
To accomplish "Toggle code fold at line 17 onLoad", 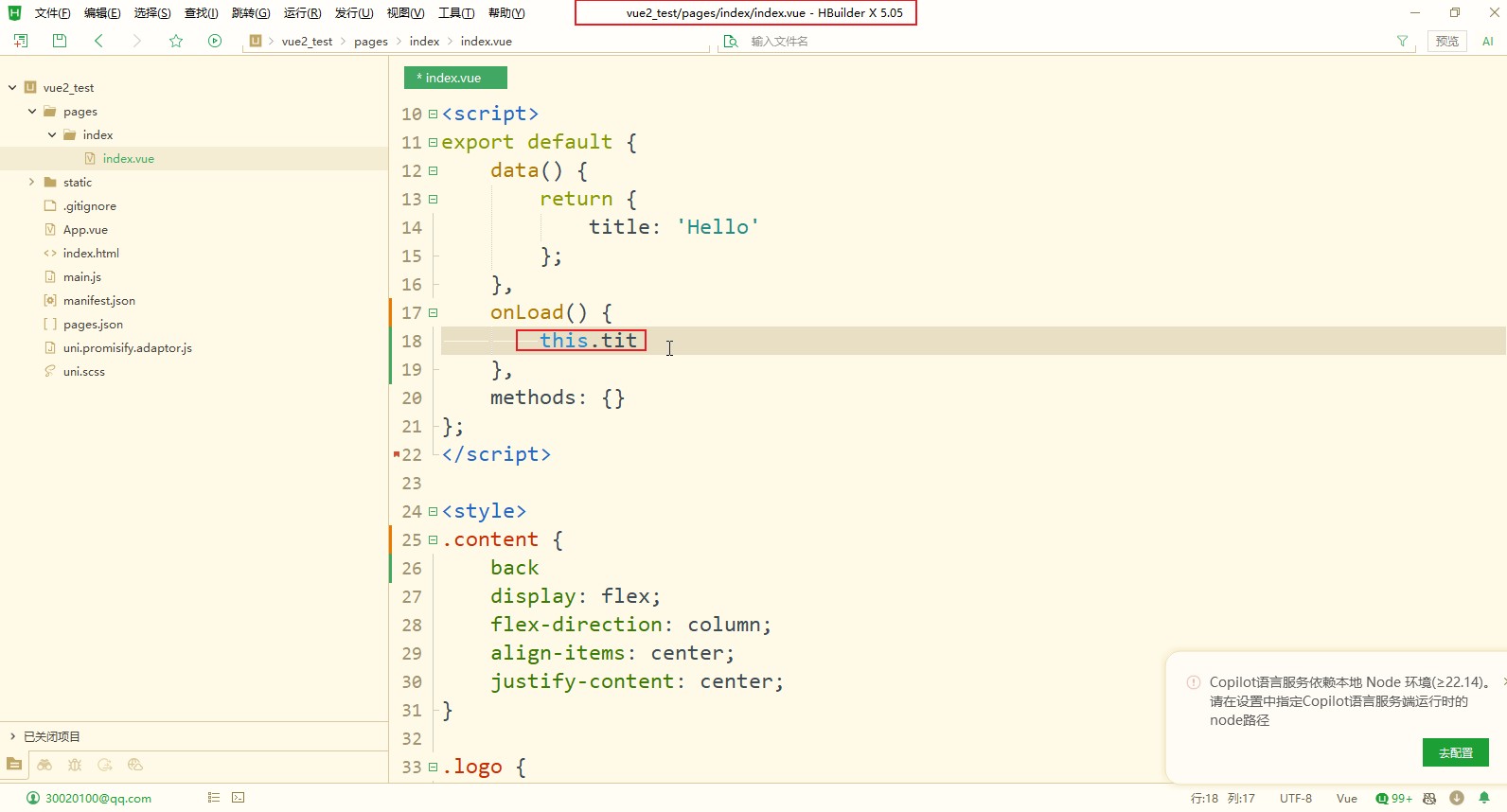I will coord(433,312).
